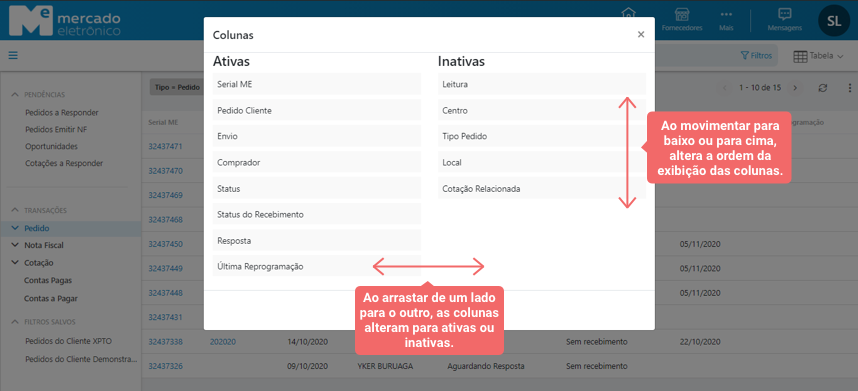Expand the Pedido tree item
The image size is (858, 391).
coord(14,228)
